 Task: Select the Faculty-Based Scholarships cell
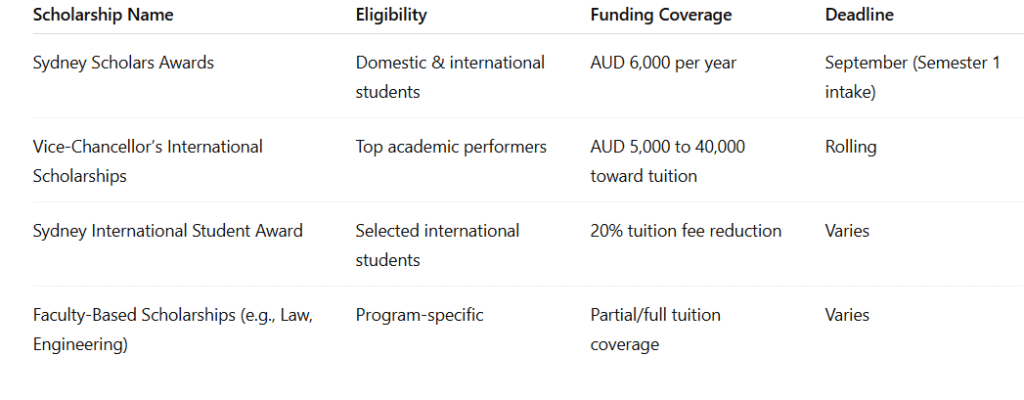tap(173, 329)
